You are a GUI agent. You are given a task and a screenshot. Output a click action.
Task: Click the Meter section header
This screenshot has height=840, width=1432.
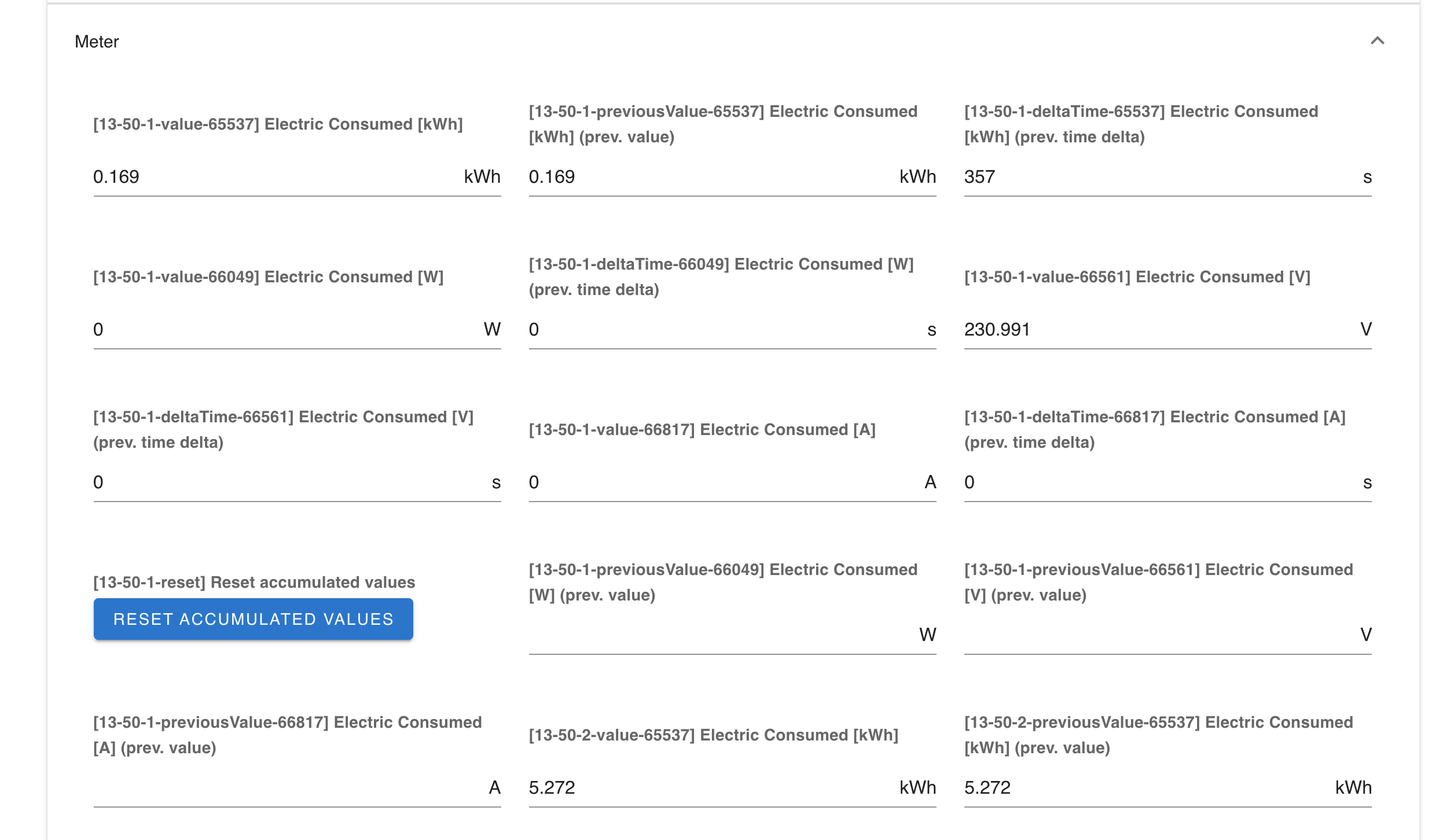[x=97, y=41]
